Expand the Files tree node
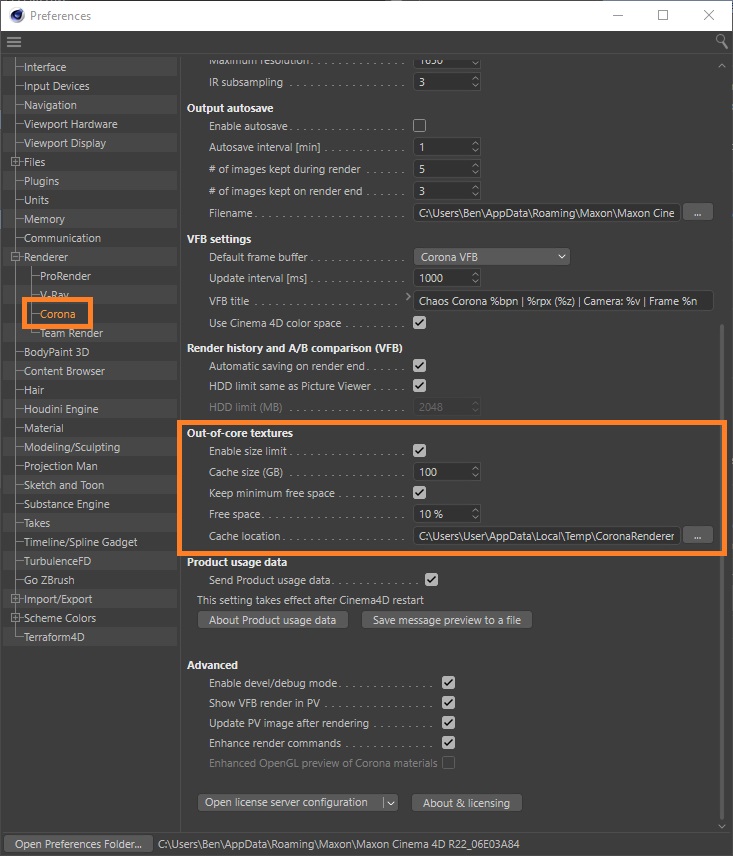 pos(15,162)
